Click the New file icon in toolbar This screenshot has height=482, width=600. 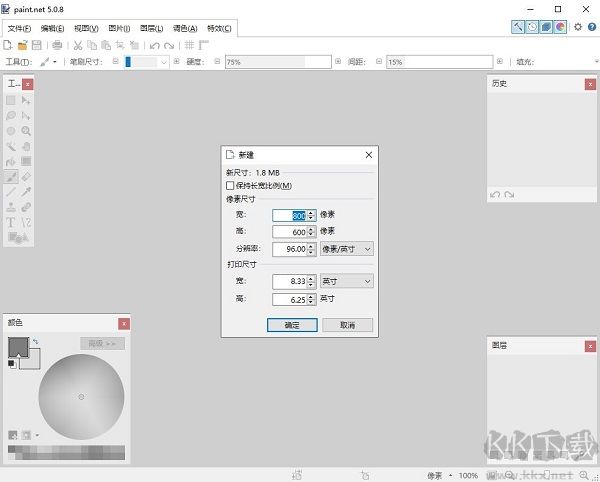[x=7, y=45]
